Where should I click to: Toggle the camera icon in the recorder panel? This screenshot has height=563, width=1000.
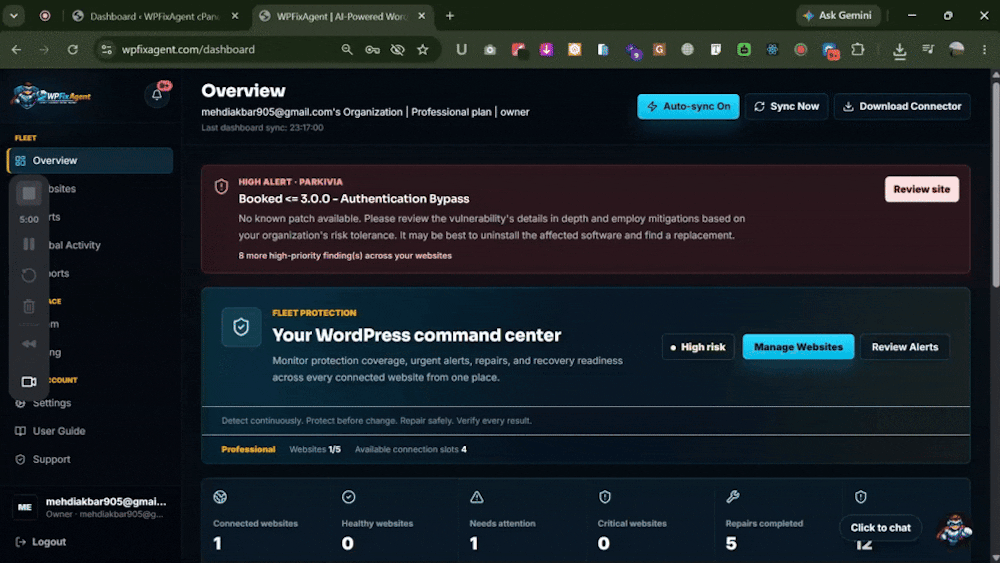(29, 381)
